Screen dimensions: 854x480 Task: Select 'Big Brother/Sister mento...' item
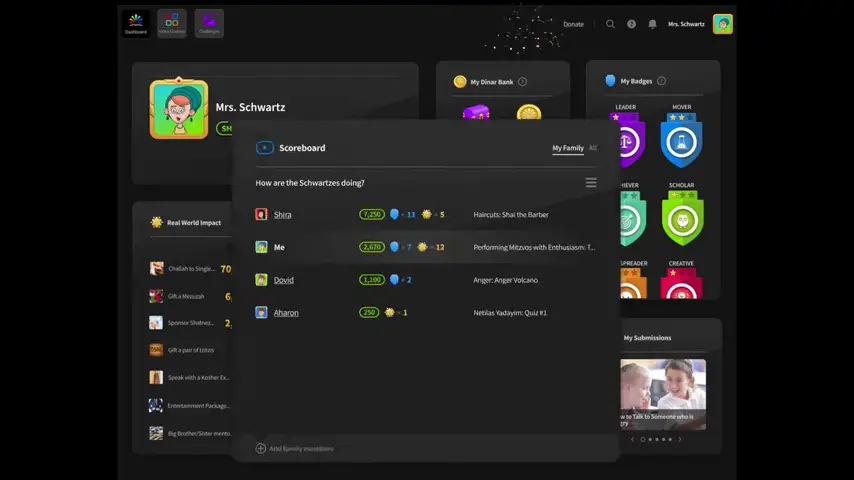(x=190, y=434)
